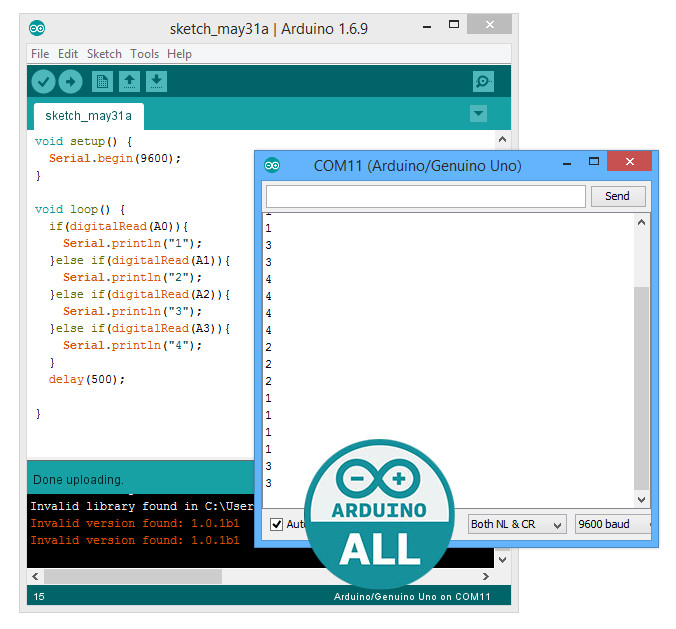Viewport: 676px width, 629px height.
Task: Open the File menu
Action: 40,54
